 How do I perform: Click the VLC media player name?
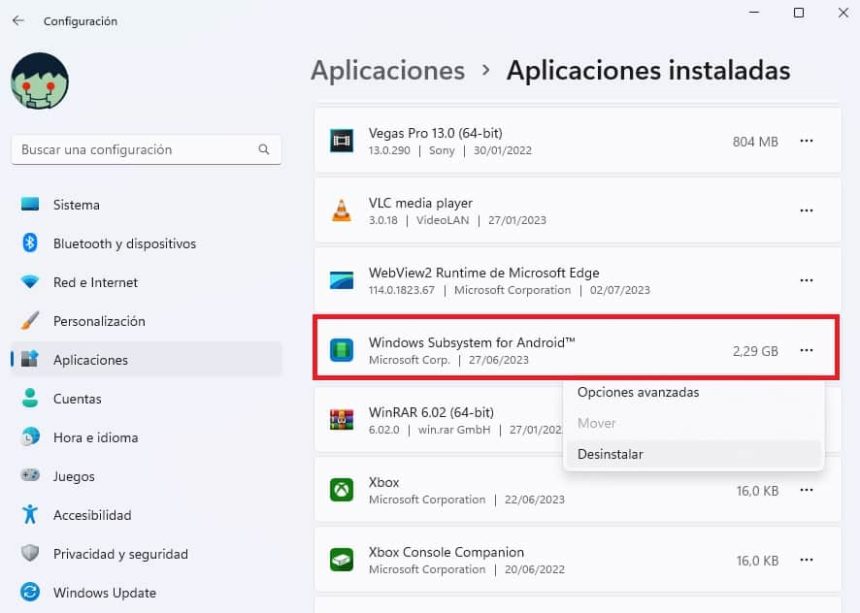[421, 203]
